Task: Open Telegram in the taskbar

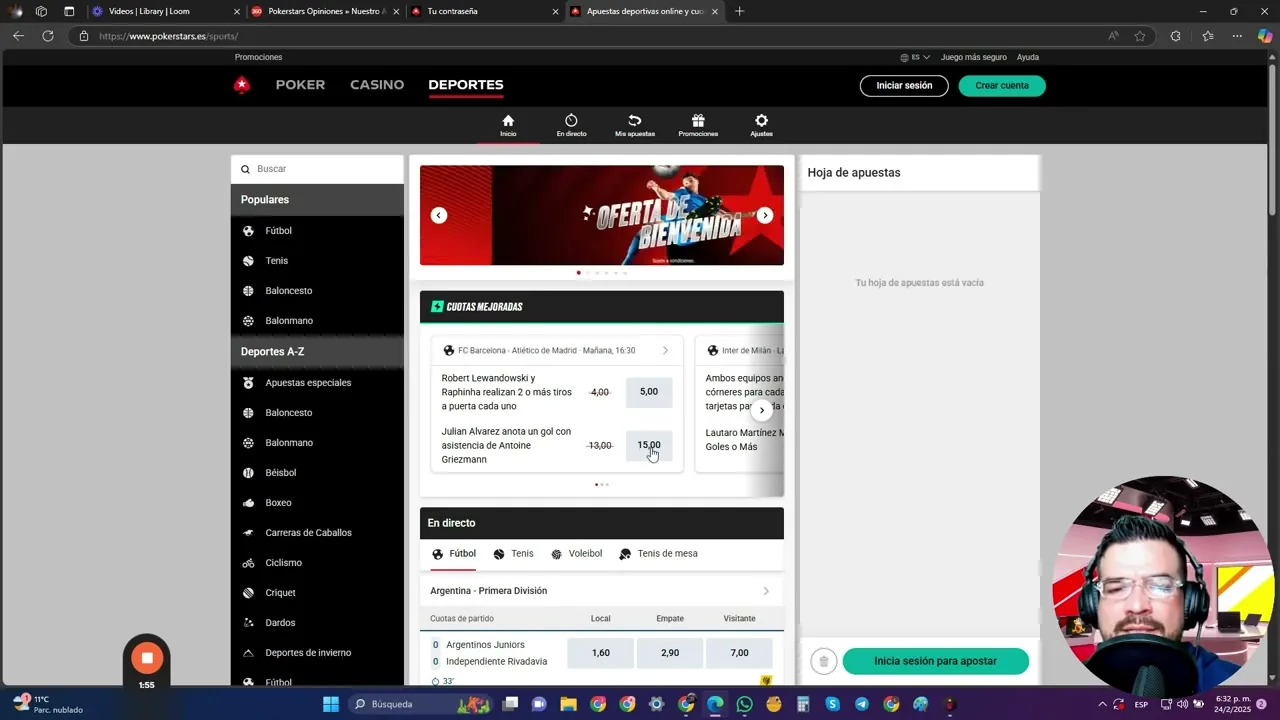Action: pos(861,704)
